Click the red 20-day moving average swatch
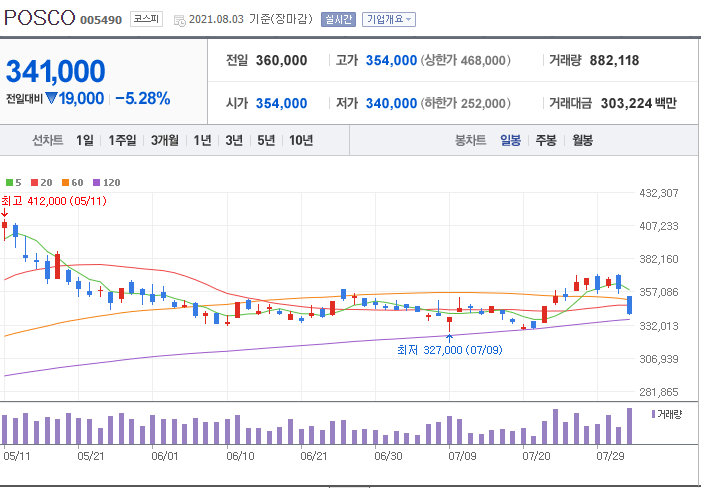This screenshot has width=701, height=488. (x=34, y=182)
